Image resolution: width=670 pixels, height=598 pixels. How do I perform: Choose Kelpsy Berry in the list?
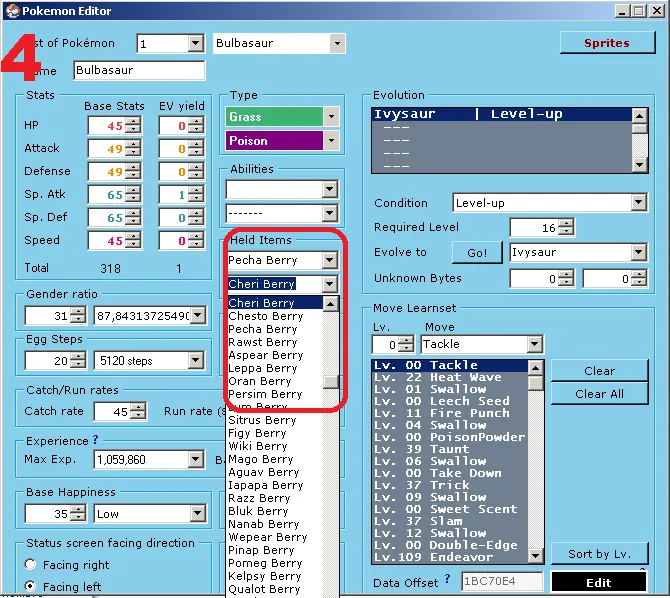[275, 576]
